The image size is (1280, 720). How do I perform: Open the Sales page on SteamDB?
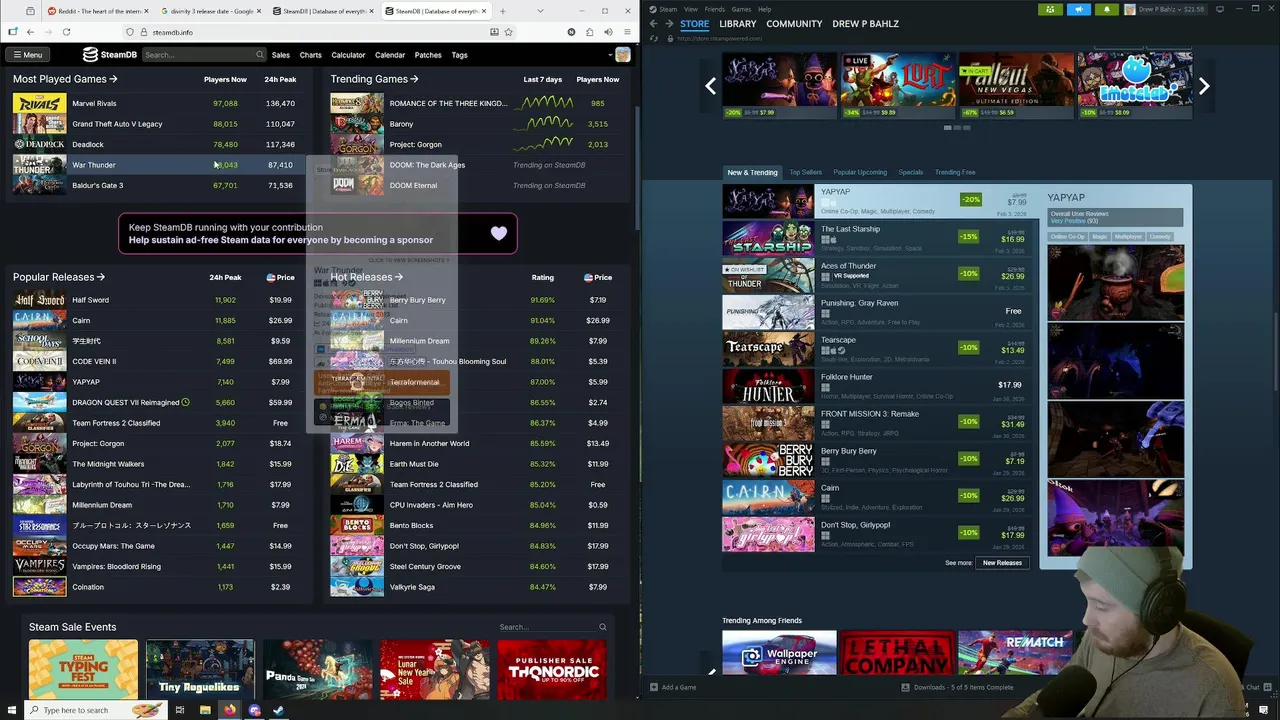click(x=281, y=55)
